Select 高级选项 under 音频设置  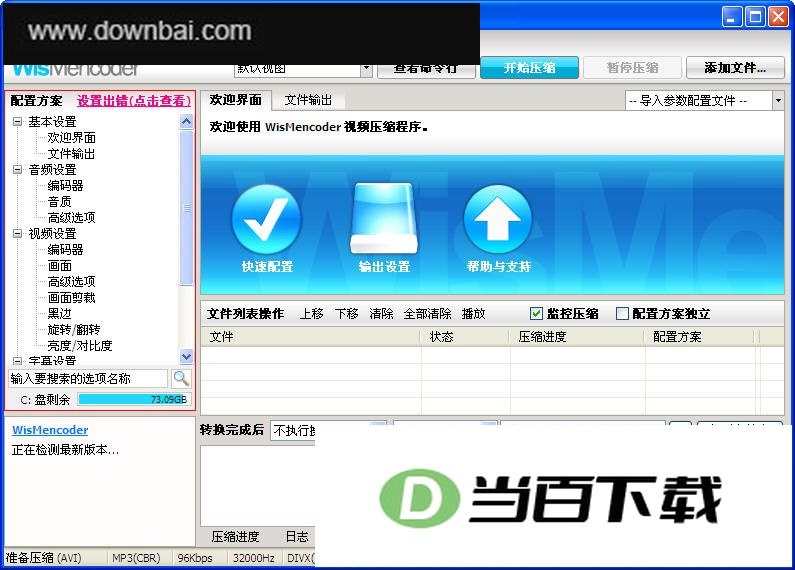click(x=71, y=218)
